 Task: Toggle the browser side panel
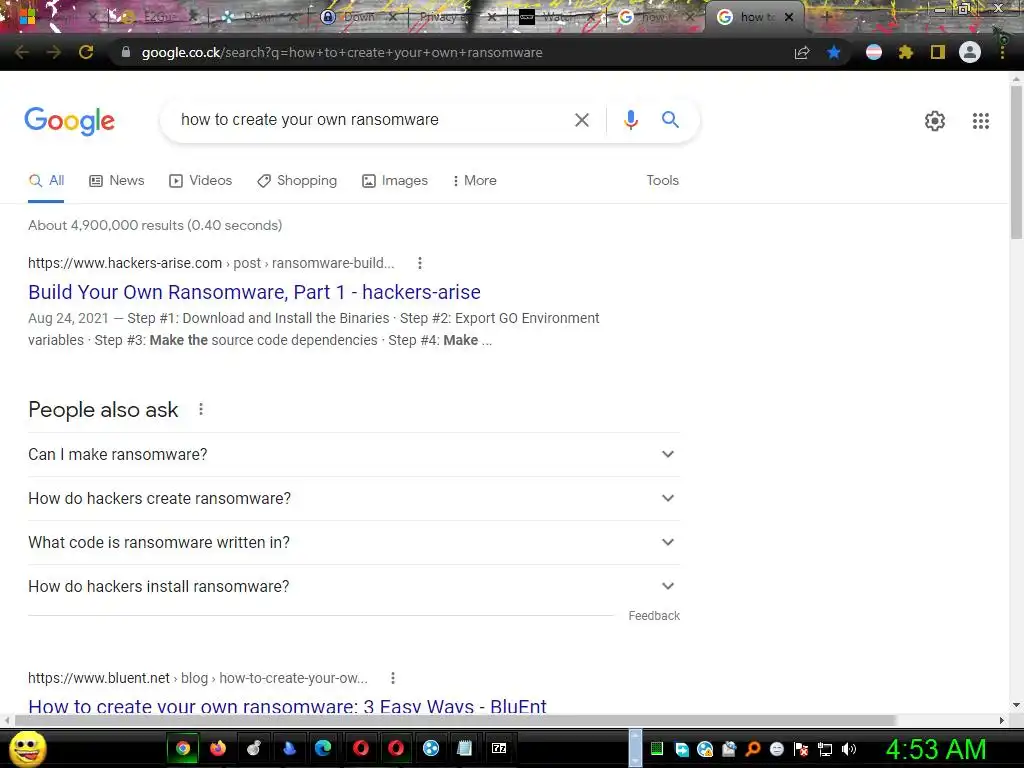pyautogui.click(x=938, y=52)
